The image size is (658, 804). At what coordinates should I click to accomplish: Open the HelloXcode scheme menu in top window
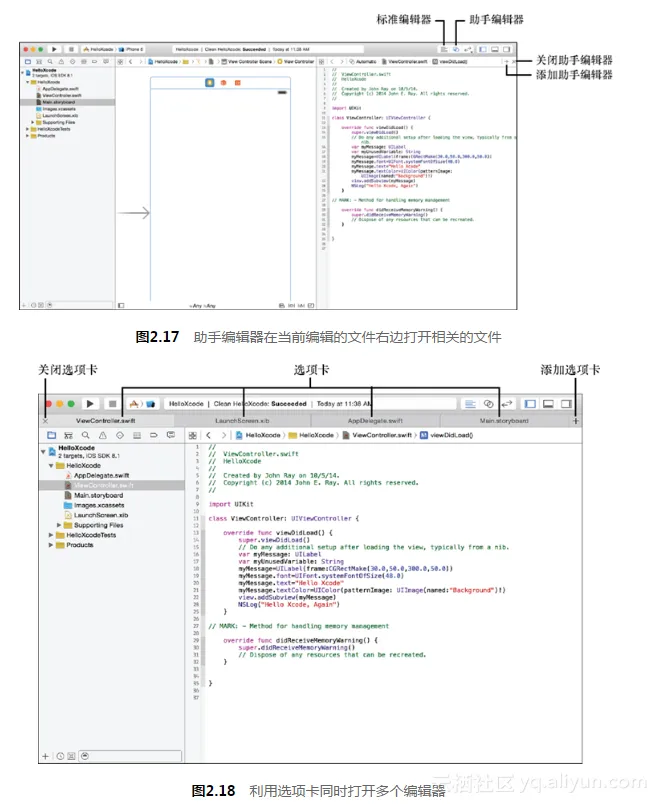point(98,49)
